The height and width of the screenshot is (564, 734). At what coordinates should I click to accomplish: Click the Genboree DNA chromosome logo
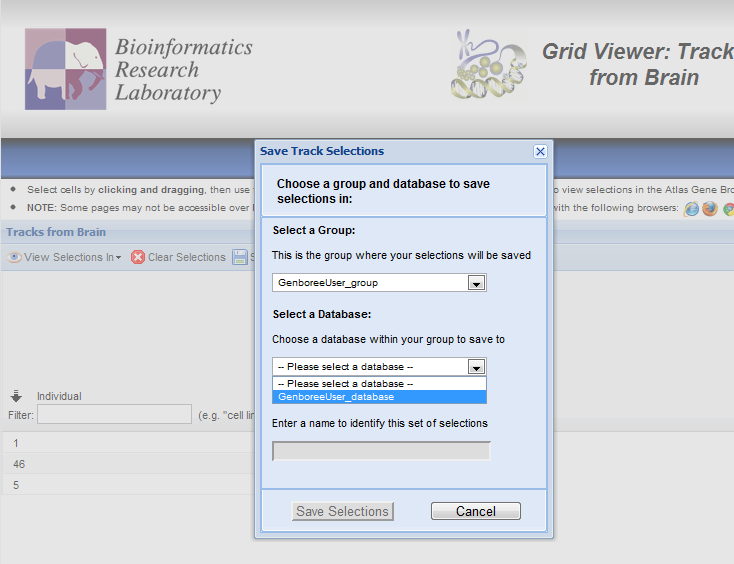tap(490, 66)
